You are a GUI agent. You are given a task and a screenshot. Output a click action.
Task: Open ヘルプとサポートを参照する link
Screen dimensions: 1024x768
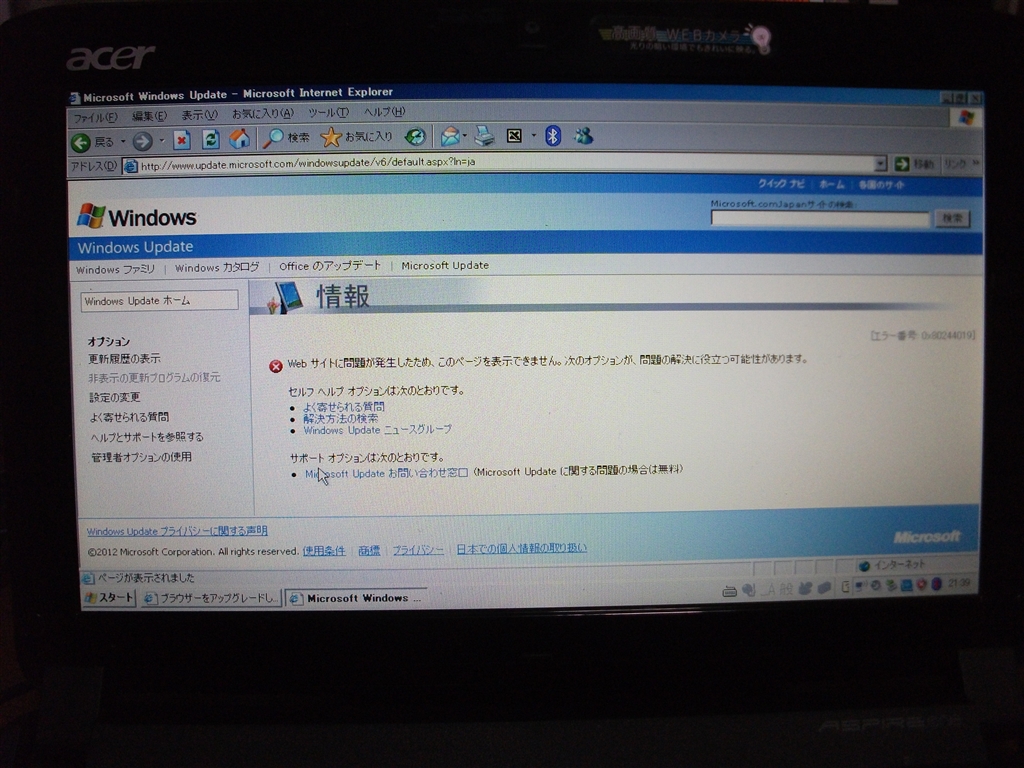pos(147,437)
